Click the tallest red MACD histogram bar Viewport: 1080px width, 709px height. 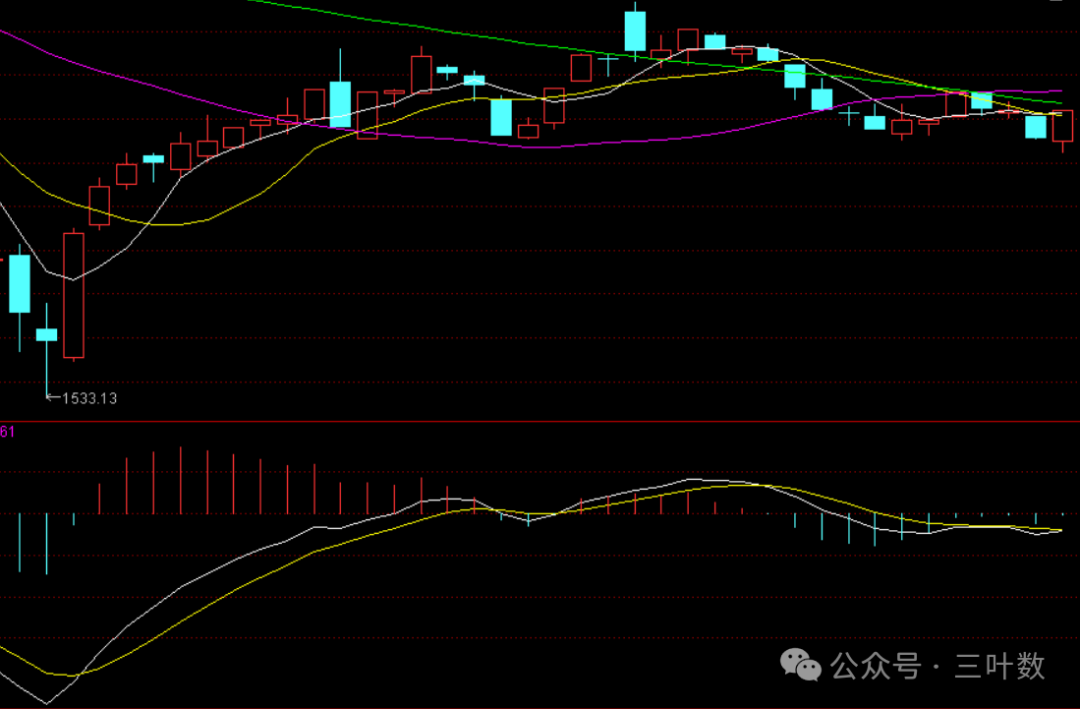[180, 480]
